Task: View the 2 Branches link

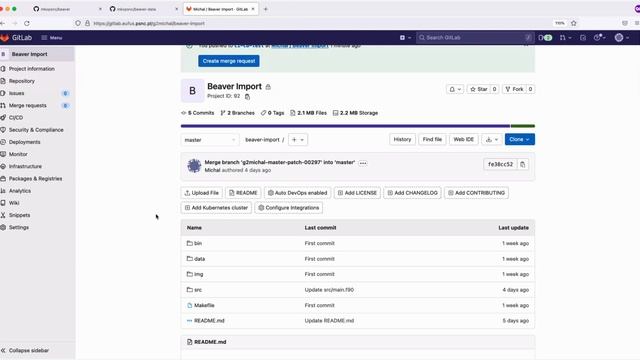Action: pos(237,113)
